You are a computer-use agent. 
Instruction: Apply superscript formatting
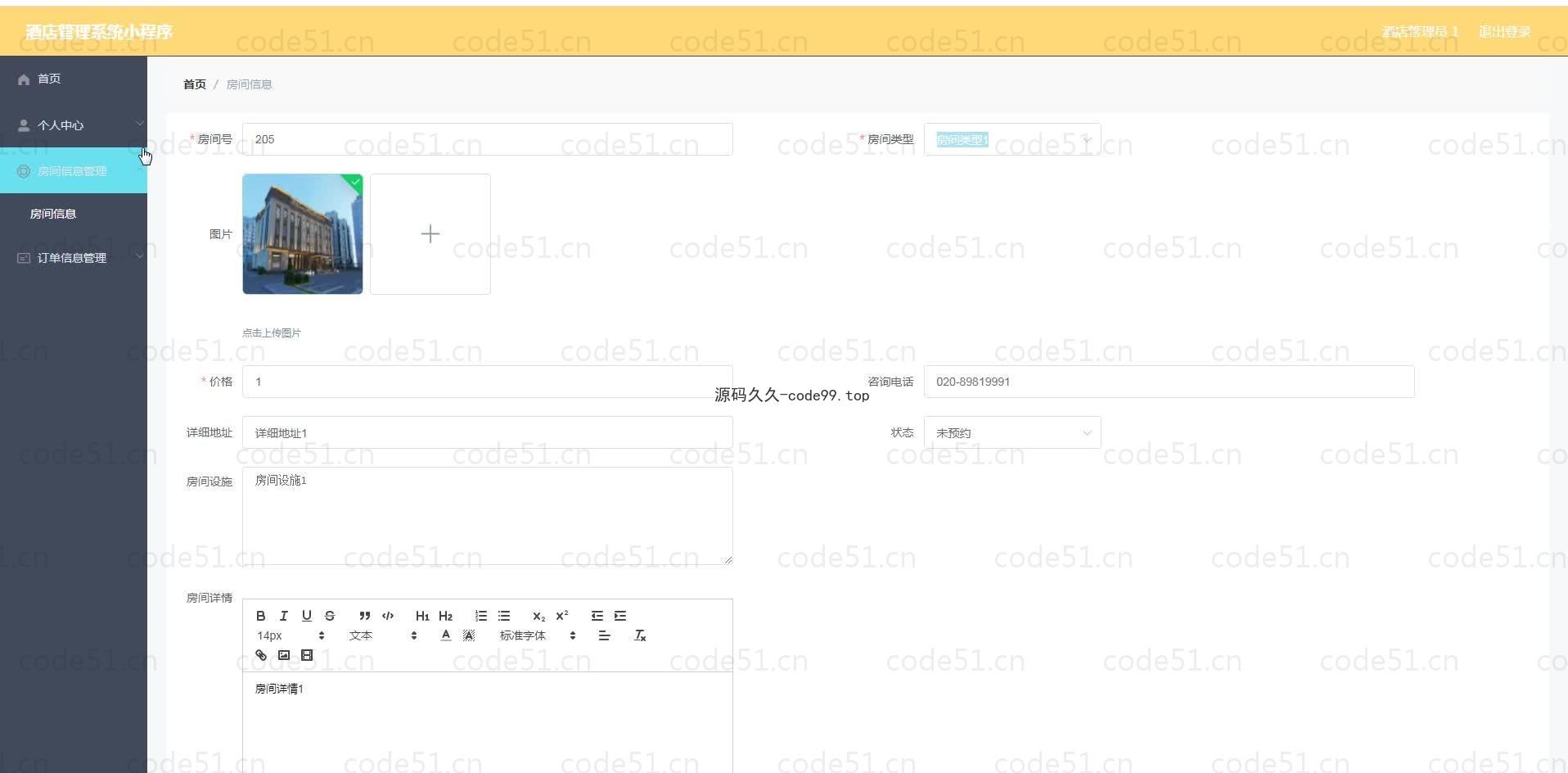click(x=561, y=616)
